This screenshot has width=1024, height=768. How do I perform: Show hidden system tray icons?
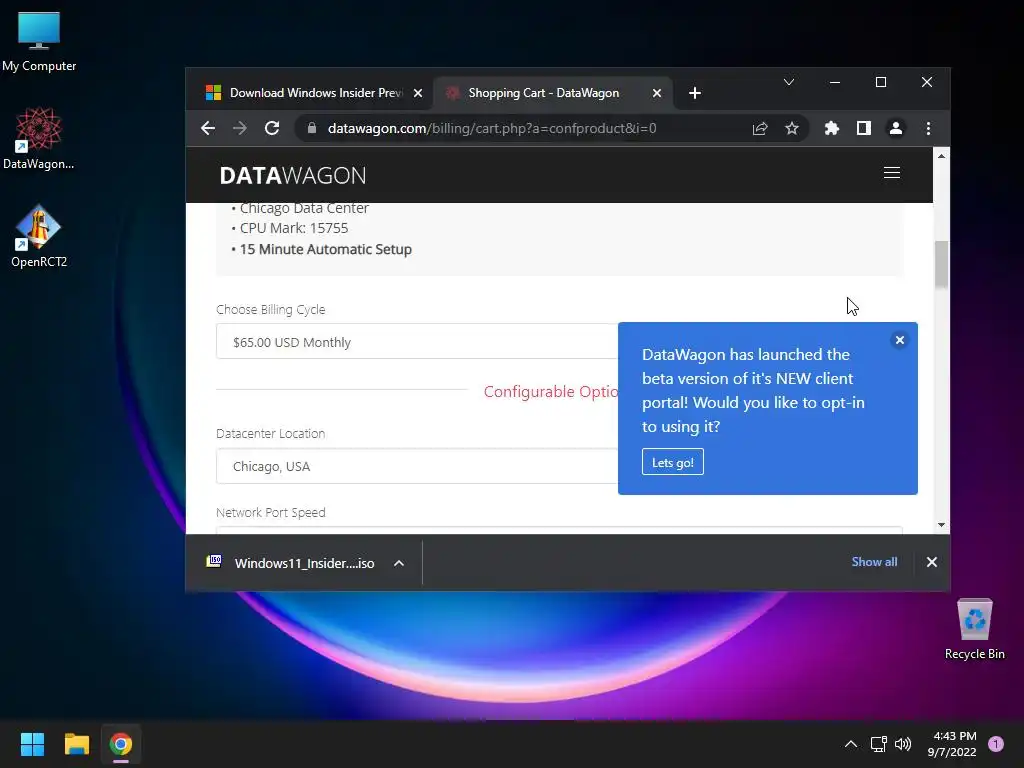[850, 744]
